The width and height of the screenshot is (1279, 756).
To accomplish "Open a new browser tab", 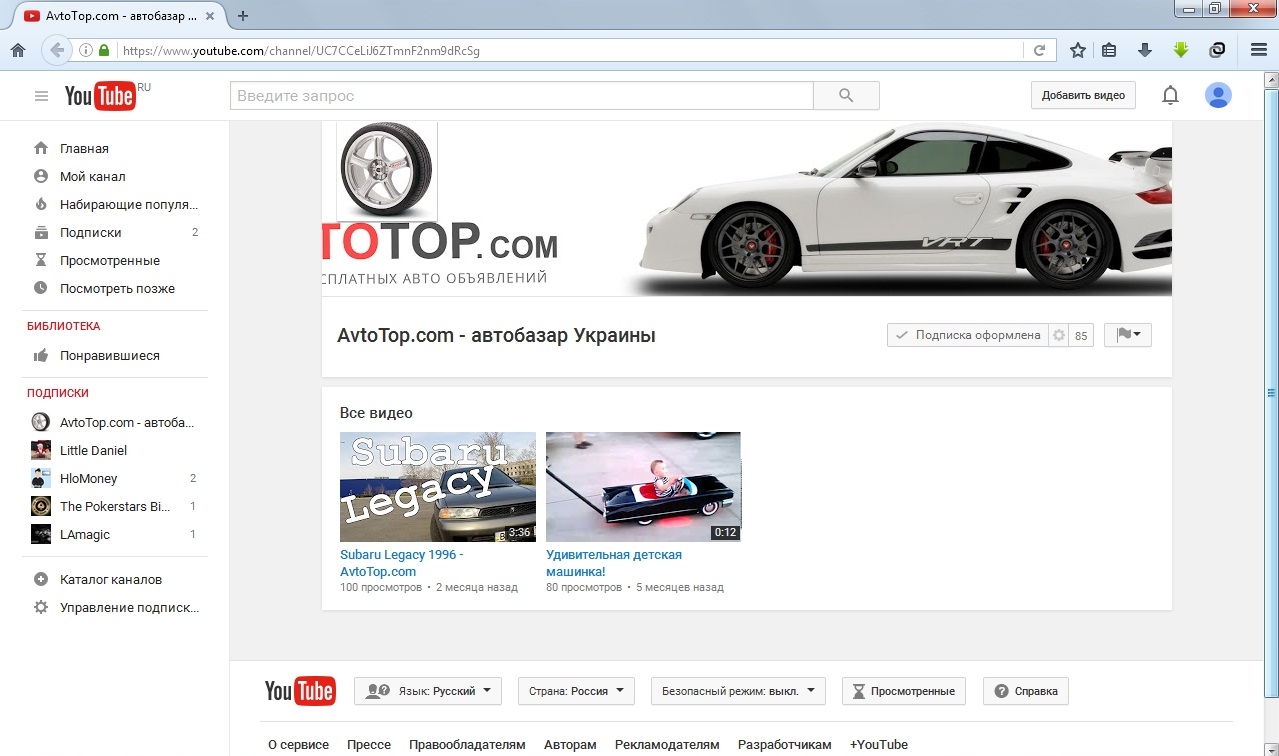I will (x=242, y=16).
